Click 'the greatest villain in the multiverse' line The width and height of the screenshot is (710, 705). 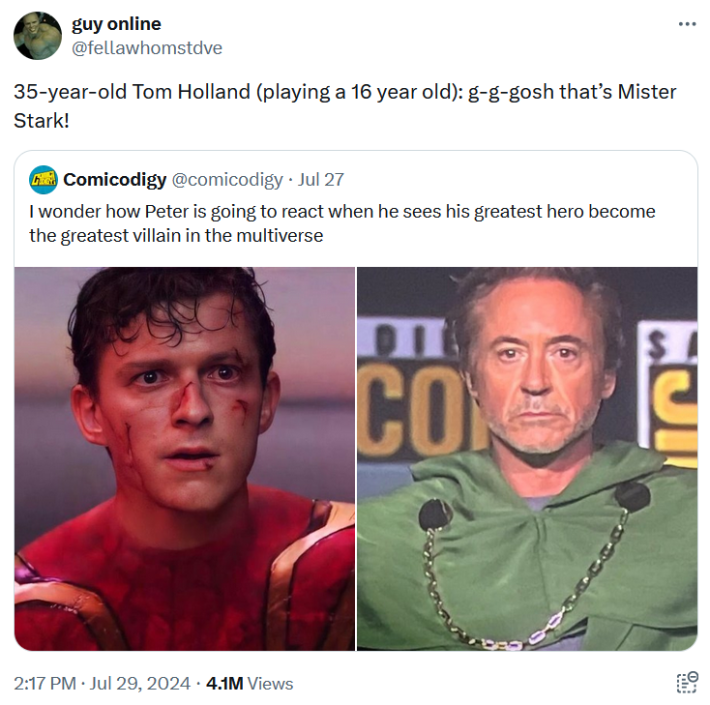pos(176,236)
